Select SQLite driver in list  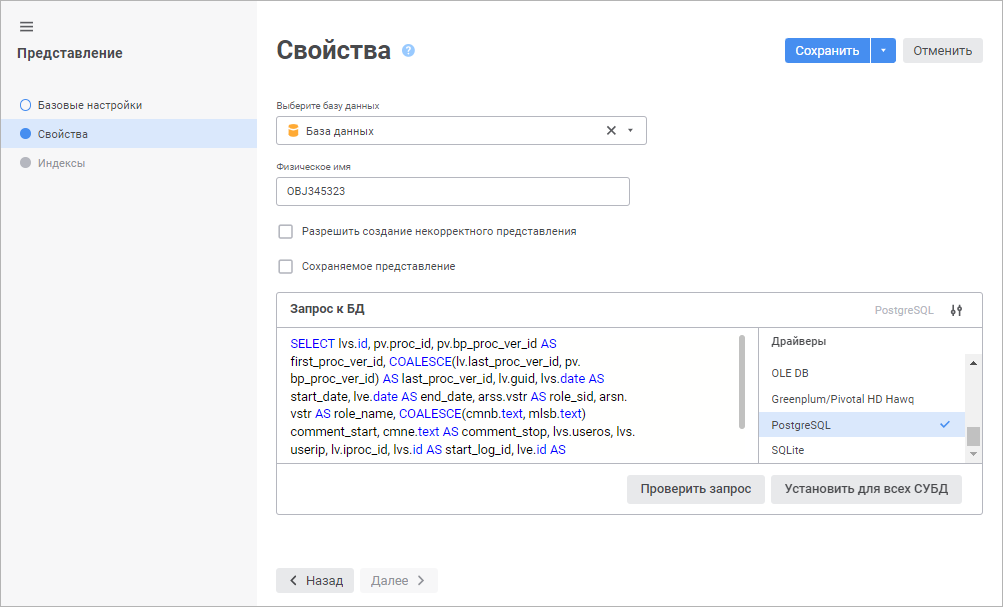[788, 451]
